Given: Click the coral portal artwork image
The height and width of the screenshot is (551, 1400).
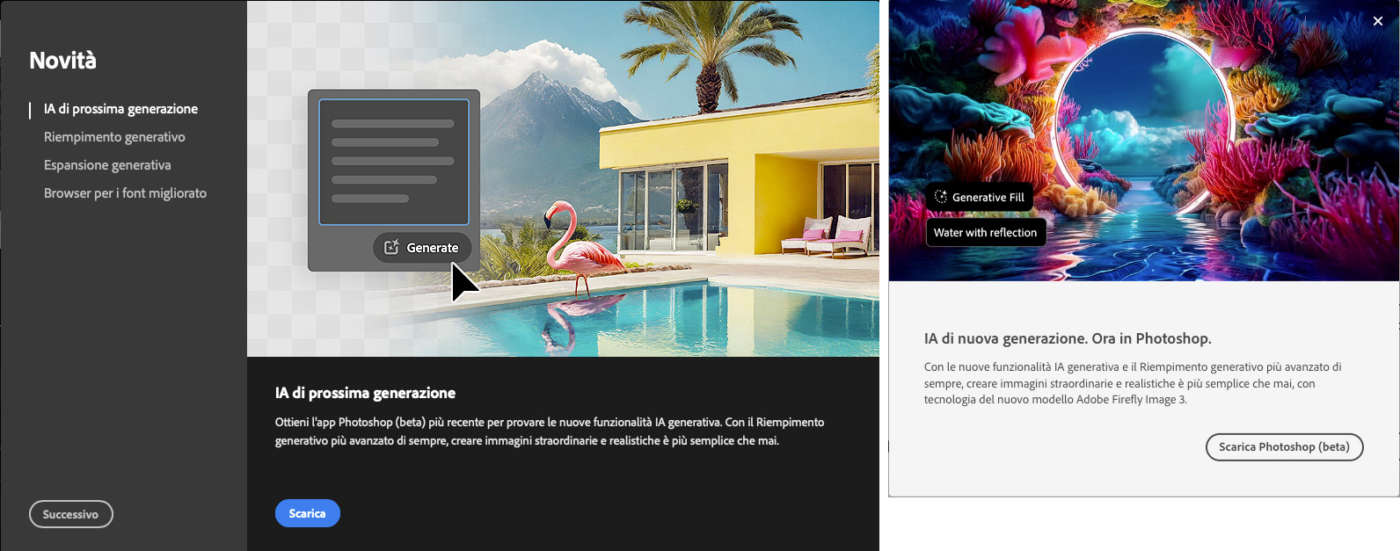Looking at the screenshot, I should click(1144, 141).
